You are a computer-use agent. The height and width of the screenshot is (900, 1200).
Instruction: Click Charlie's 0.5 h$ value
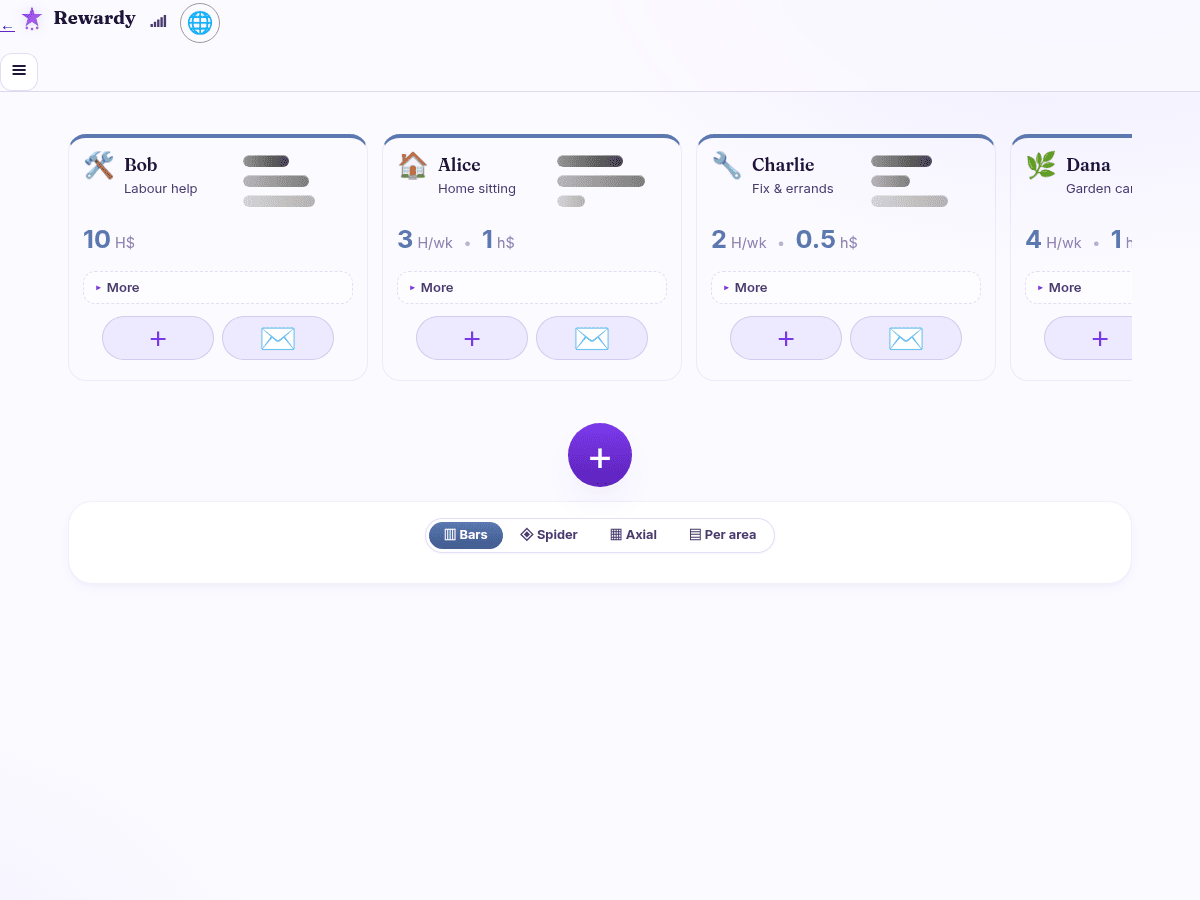click(x=827, y=240)
